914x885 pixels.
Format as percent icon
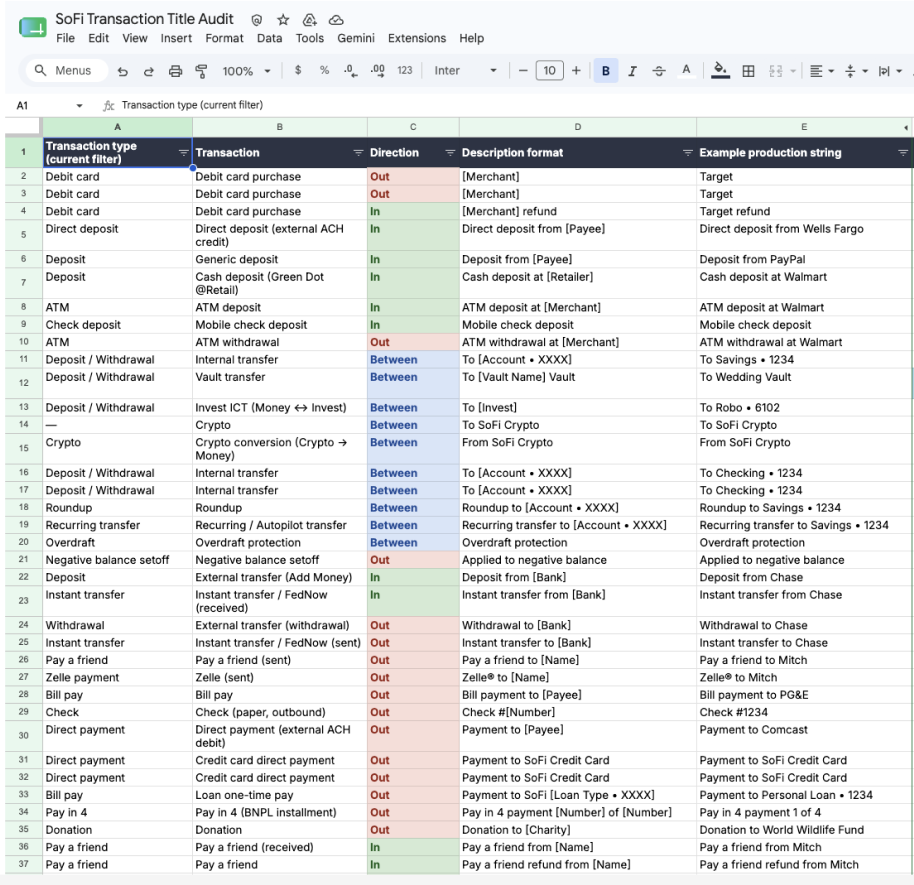(324, 71)
